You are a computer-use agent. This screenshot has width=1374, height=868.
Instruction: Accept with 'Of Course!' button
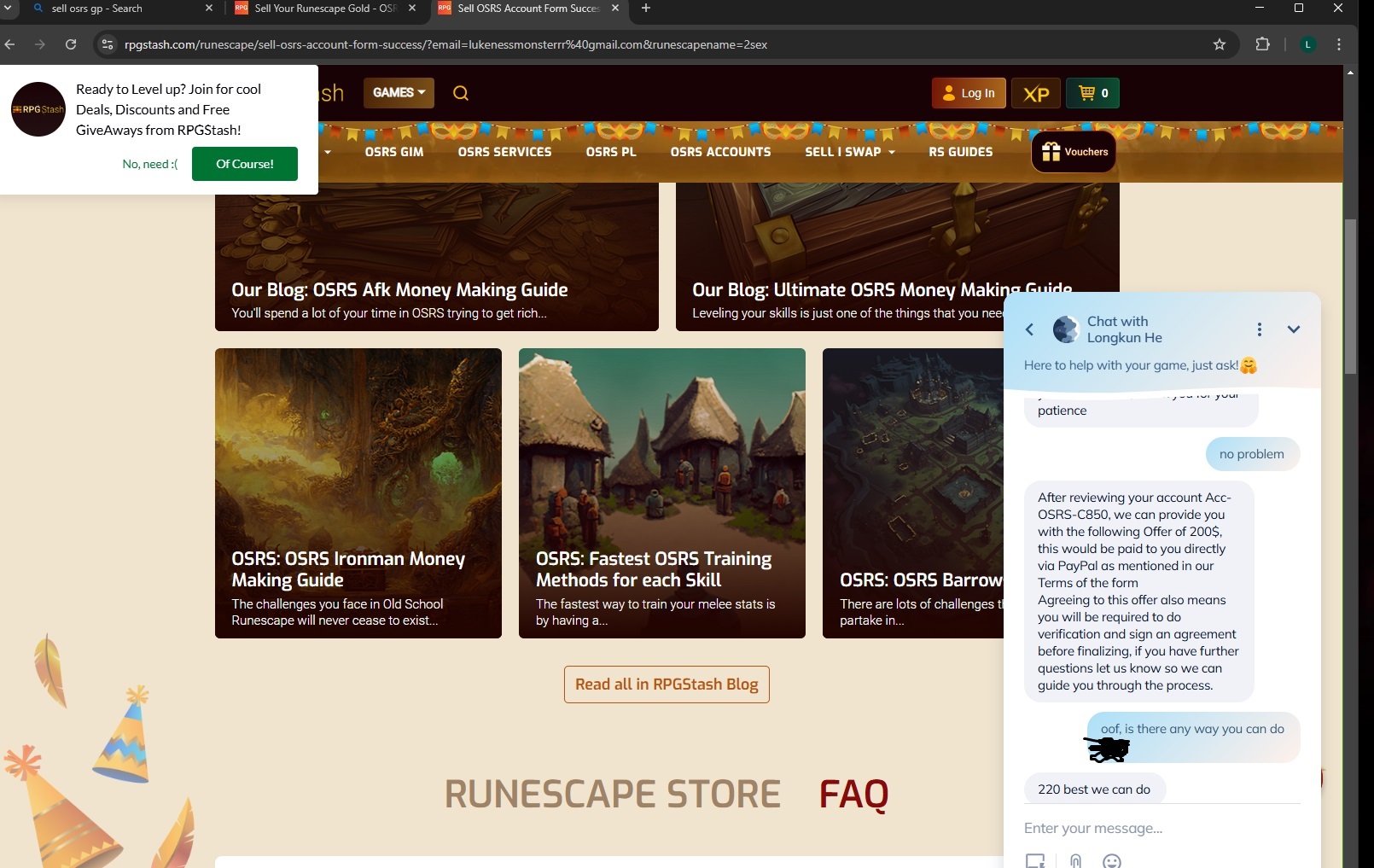click(x=245, y=164)
